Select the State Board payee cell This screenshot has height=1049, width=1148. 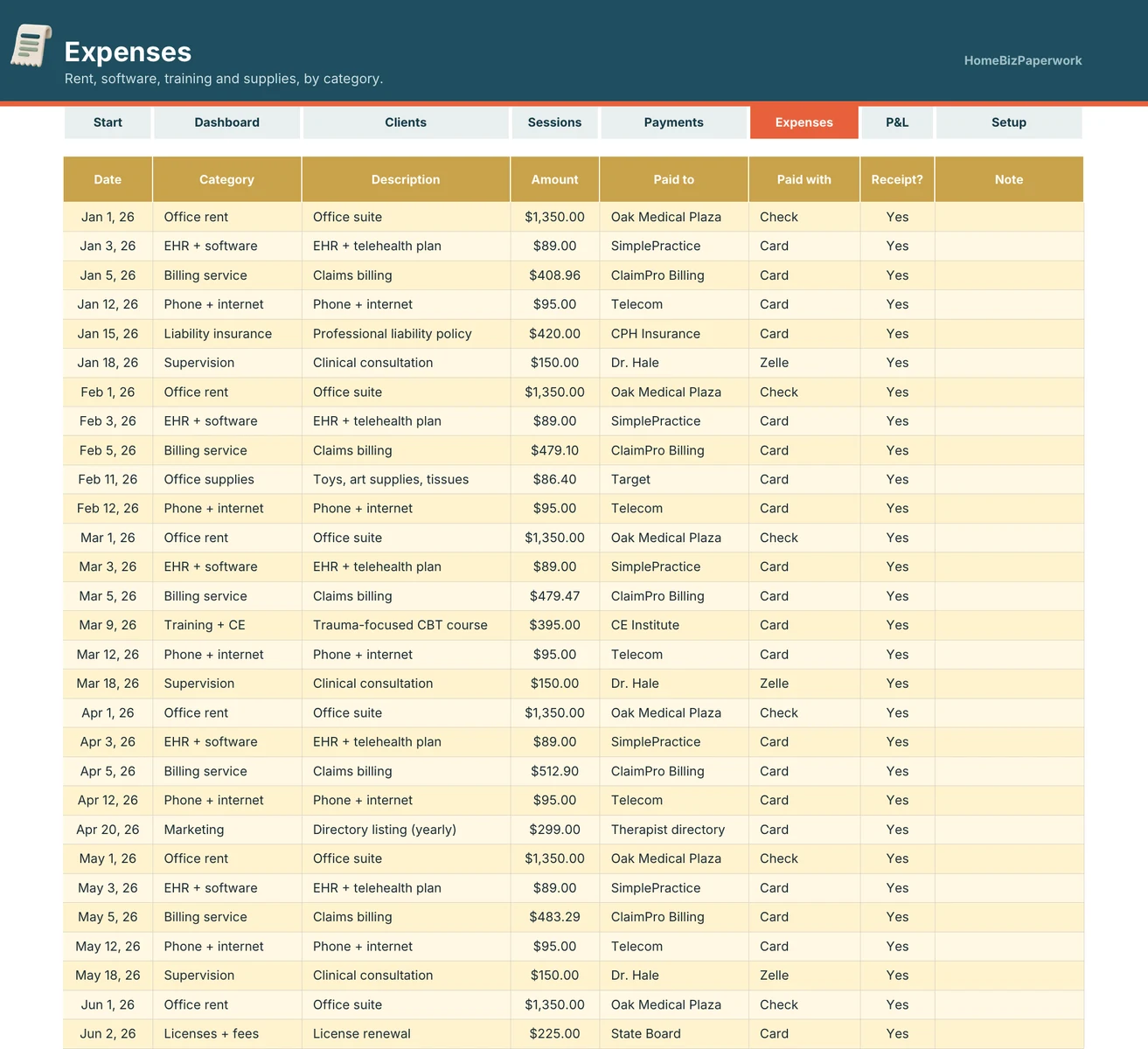(x=673, y=1033)
